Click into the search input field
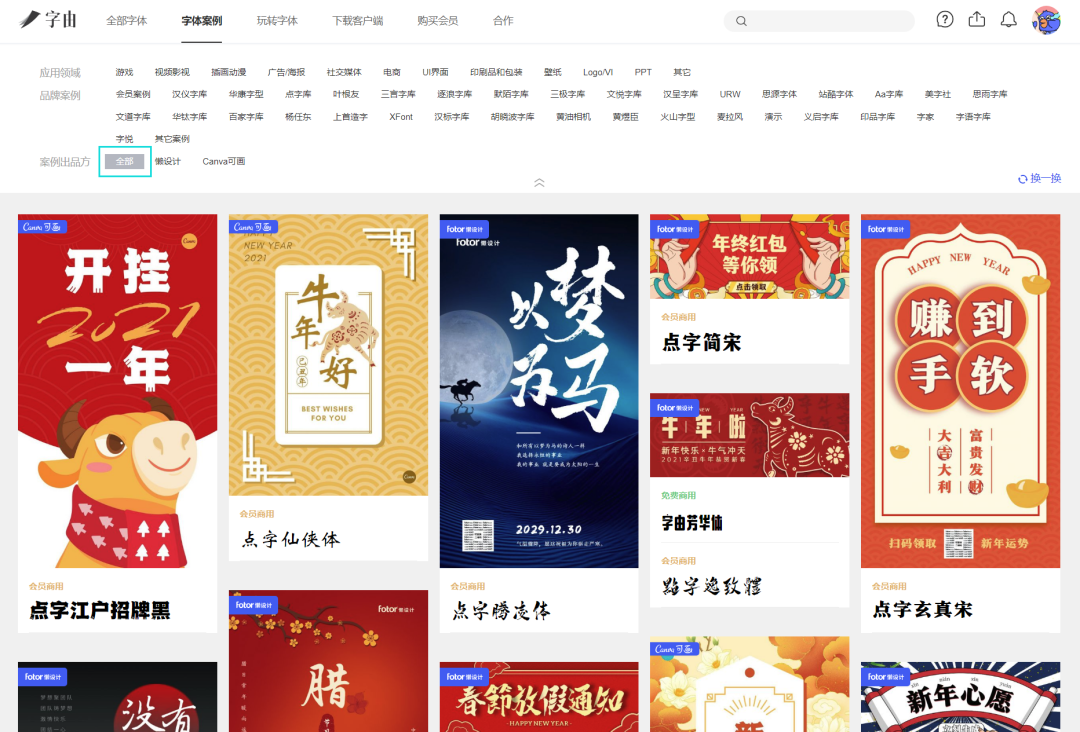This screenshot has height=732, width=1080. coord(825,21)
